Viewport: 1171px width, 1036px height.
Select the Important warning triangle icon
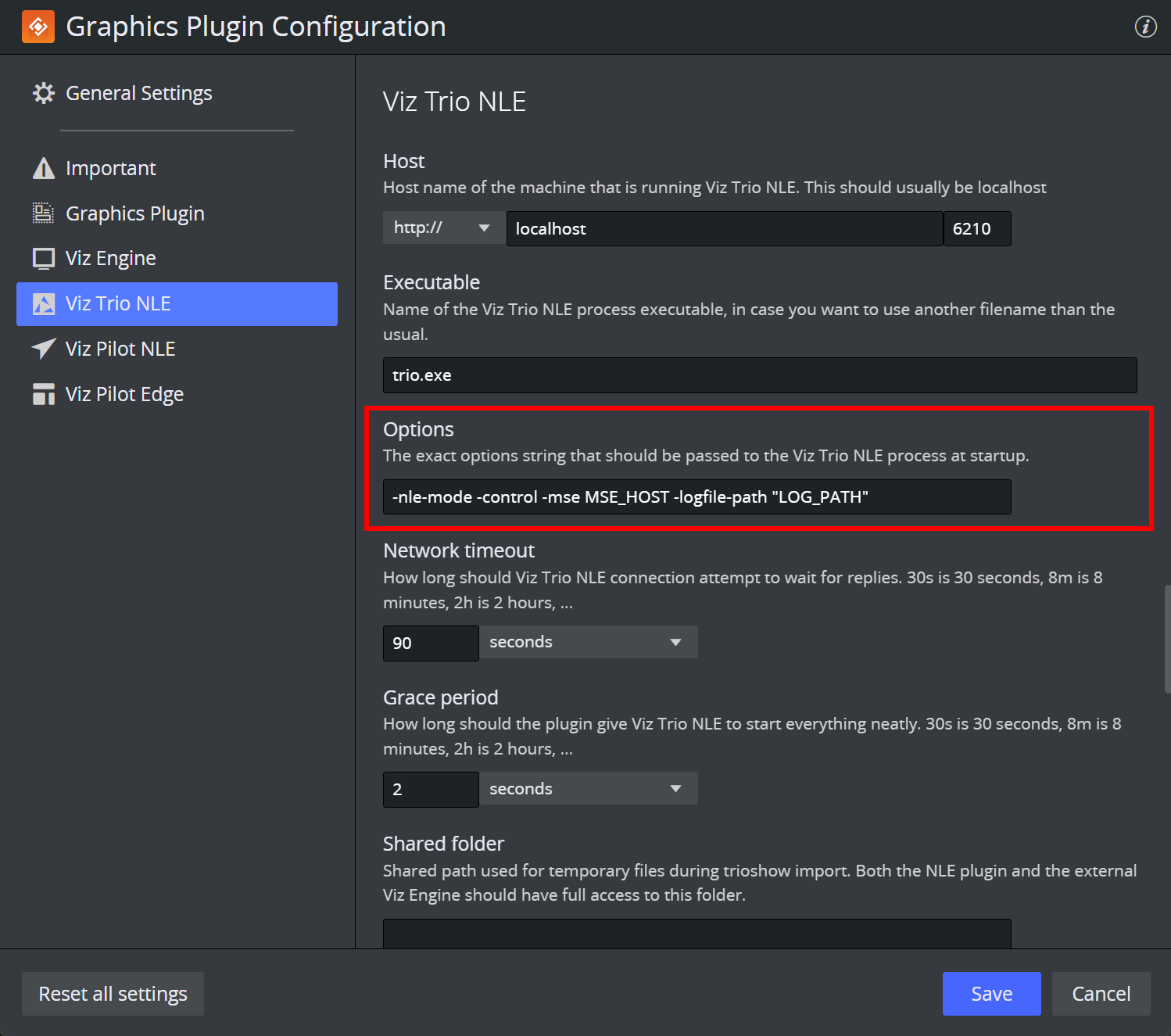43,167
